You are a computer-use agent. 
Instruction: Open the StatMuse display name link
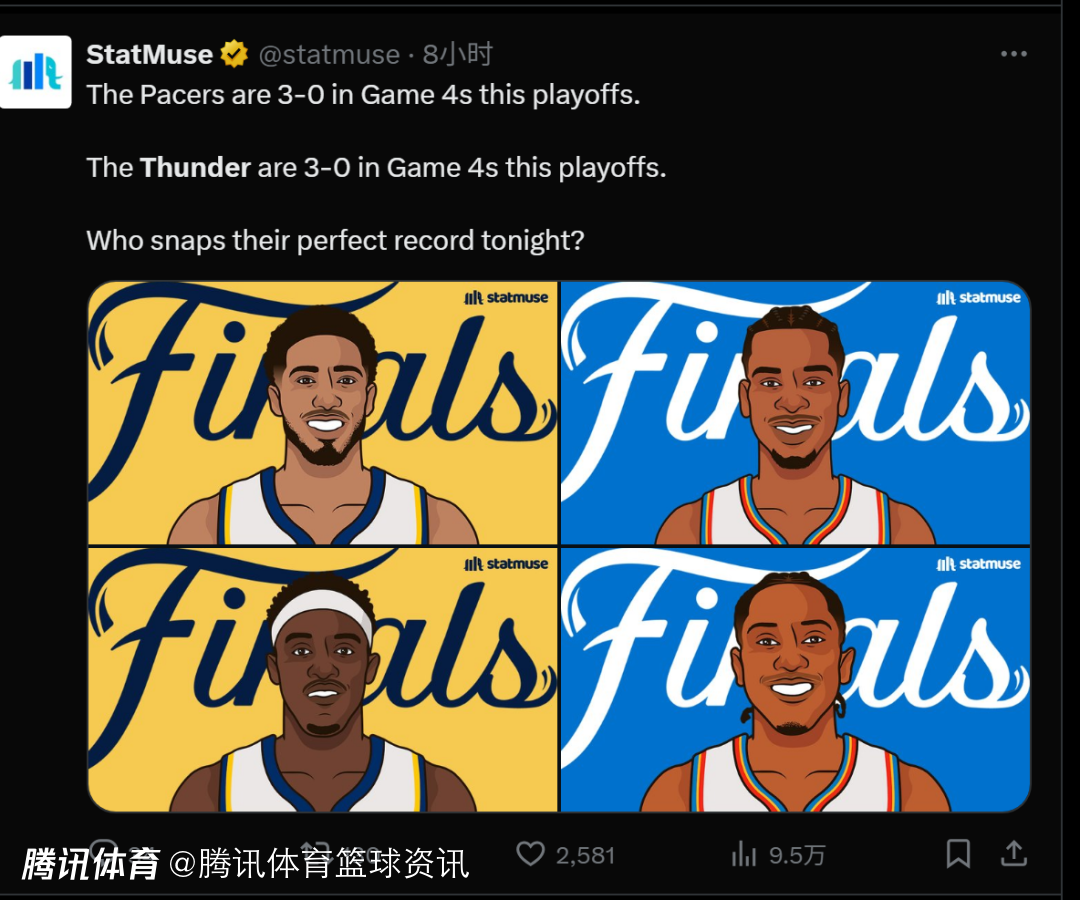click(x=149, y=54)
